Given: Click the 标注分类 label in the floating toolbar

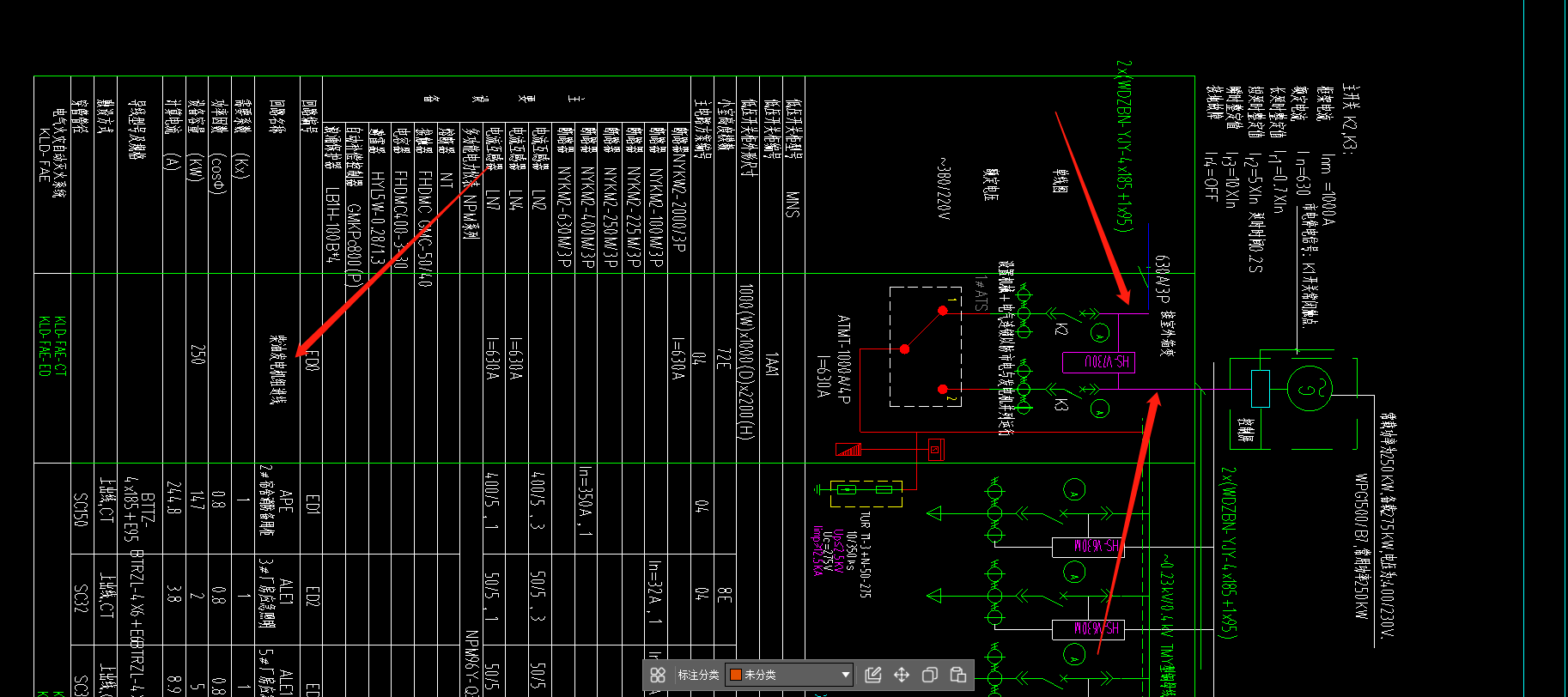Looking at the screenshot, I should [698, 675].
